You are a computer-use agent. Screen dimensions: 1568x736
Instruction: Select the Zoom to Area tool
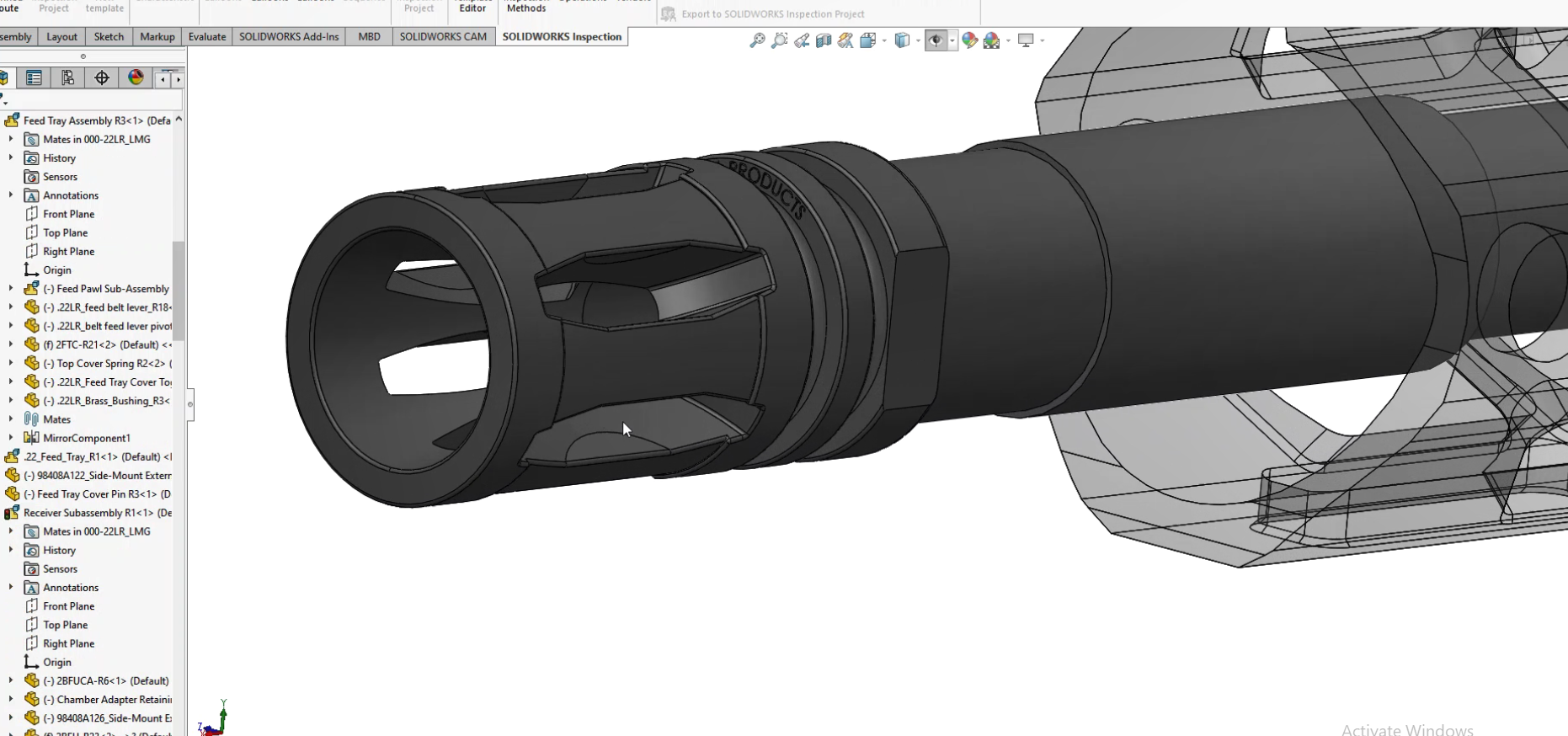point(779,40)
